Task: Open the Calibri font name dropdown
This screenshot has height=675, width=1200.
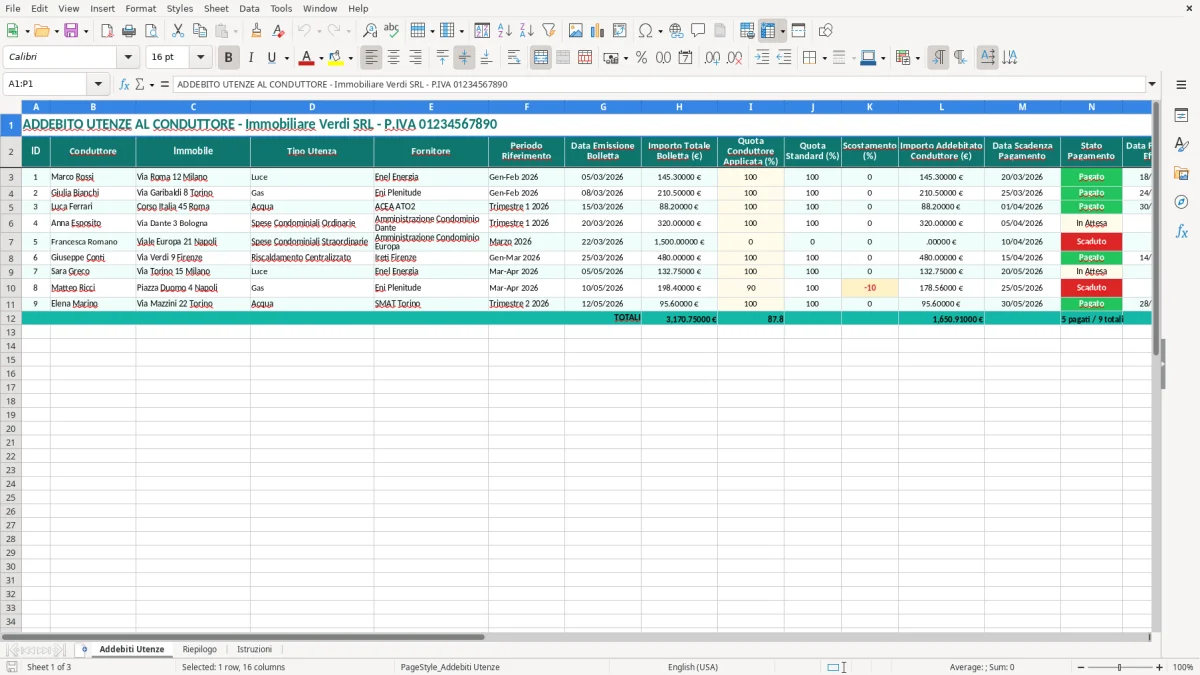Action: click(128, 58)
